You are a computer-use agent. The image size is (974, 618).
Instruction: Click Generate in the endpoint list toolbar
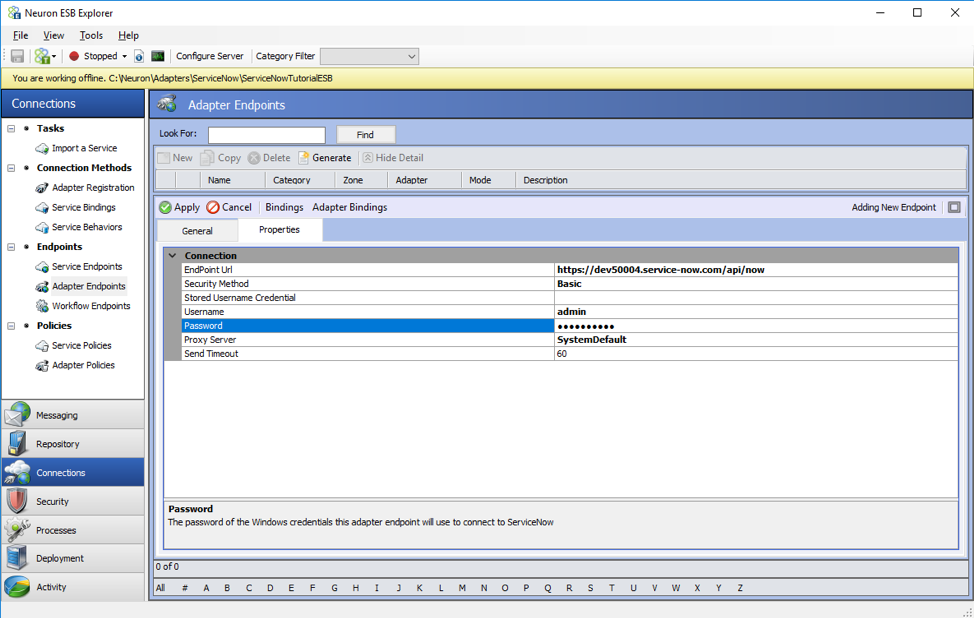click(x=325, y=158)
